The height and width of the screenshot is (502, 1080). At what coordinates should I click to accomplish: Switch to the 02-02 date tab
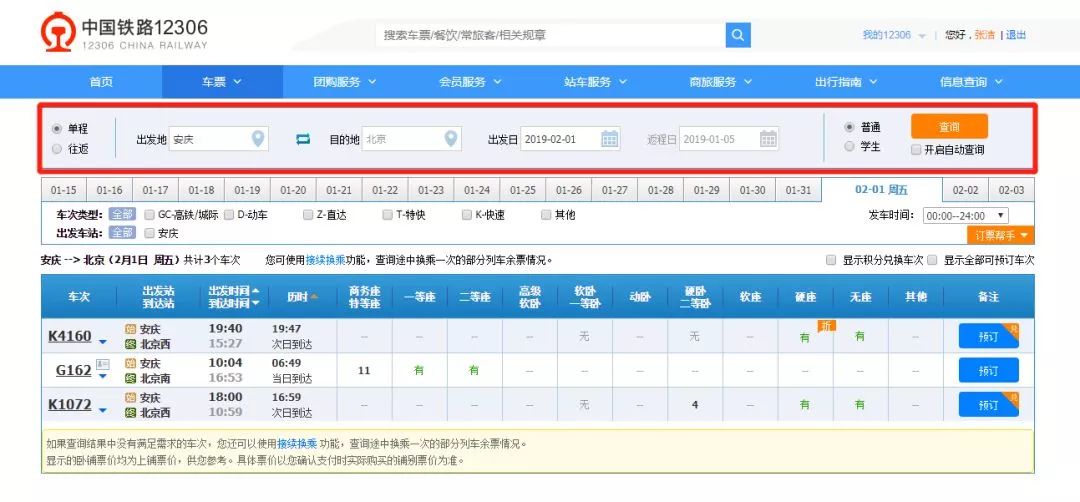(x=965, y=190)
